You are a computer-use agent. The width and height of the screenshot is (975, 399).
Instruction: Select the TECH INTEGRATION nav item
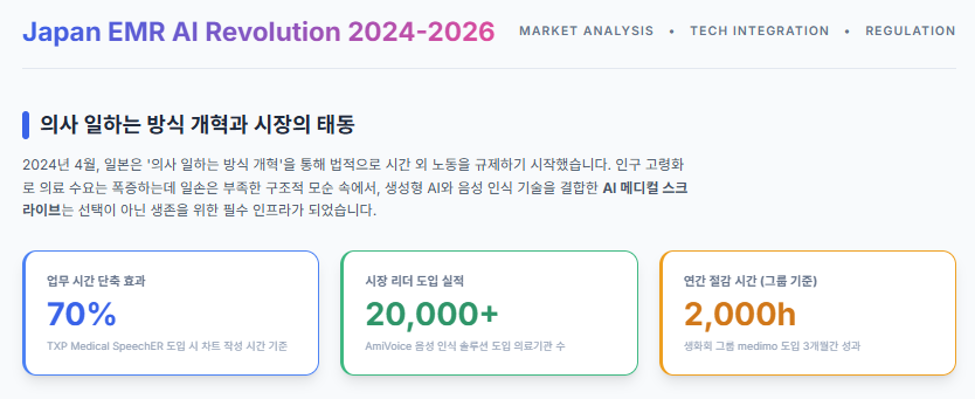(759, 31)
